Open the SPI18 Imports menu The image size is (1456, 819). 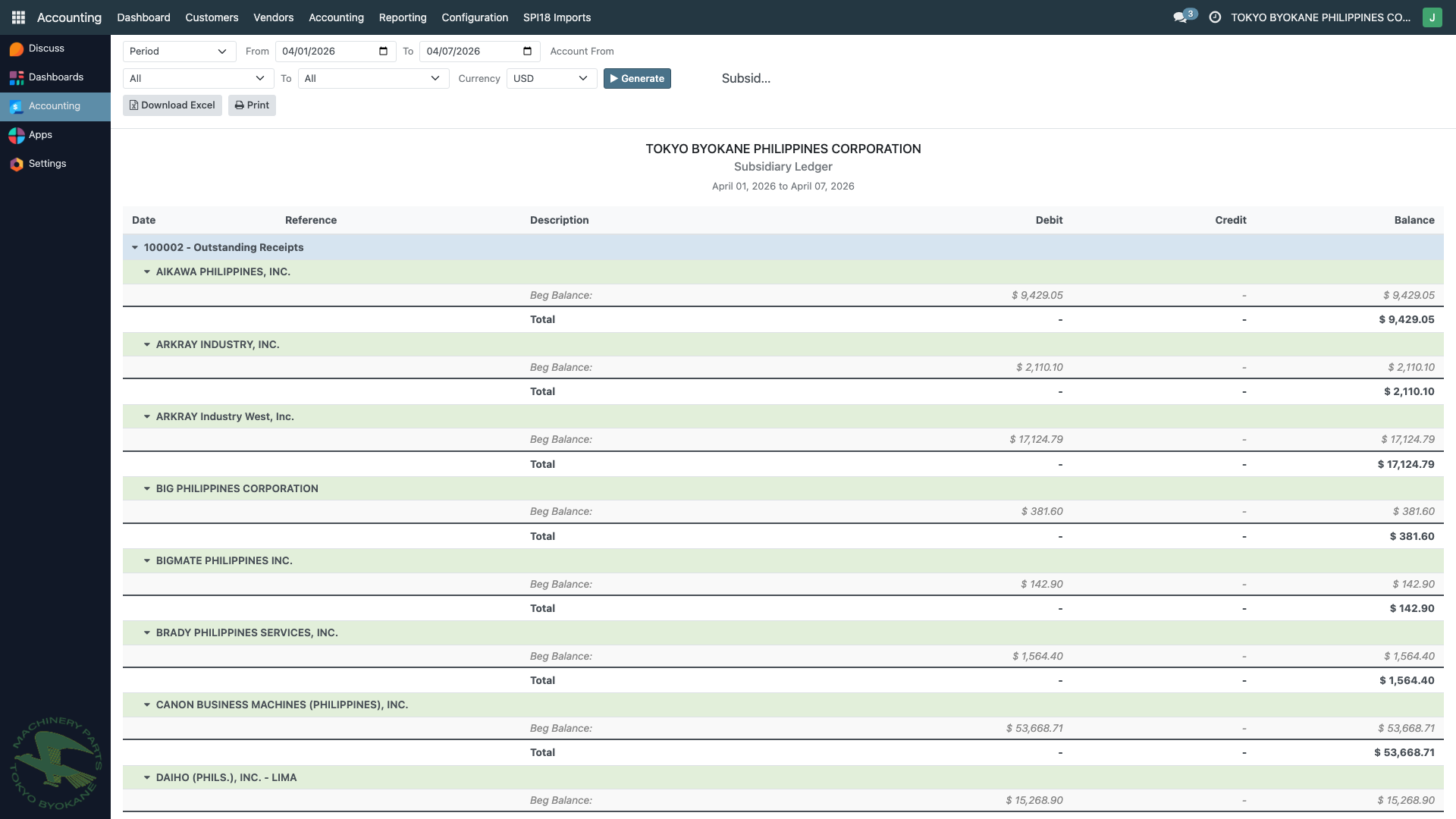click(557, 17)
